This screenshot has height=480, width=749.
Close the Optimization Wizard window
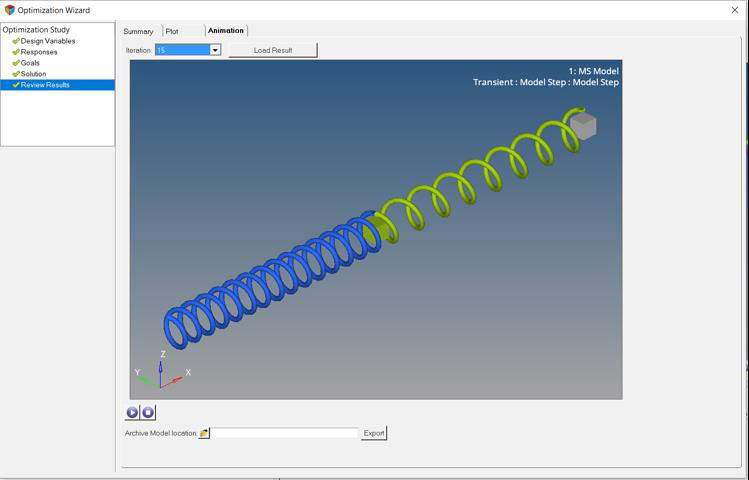click(x=735, y=10)
